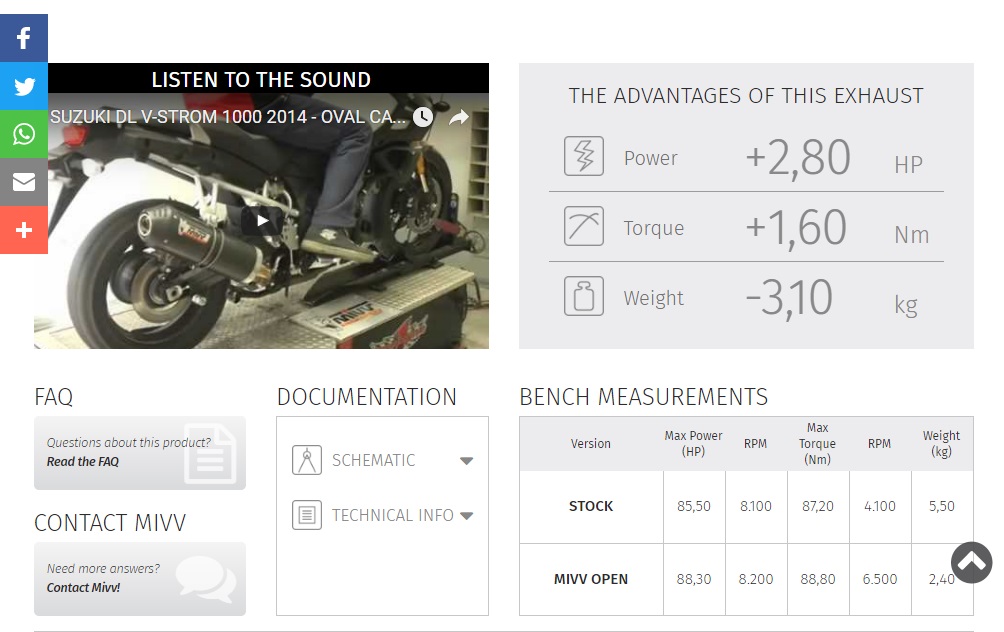The height and width of the screenshot is (632, 1004).
Task: Click the video share arrow icon
Action: point(458,117)
